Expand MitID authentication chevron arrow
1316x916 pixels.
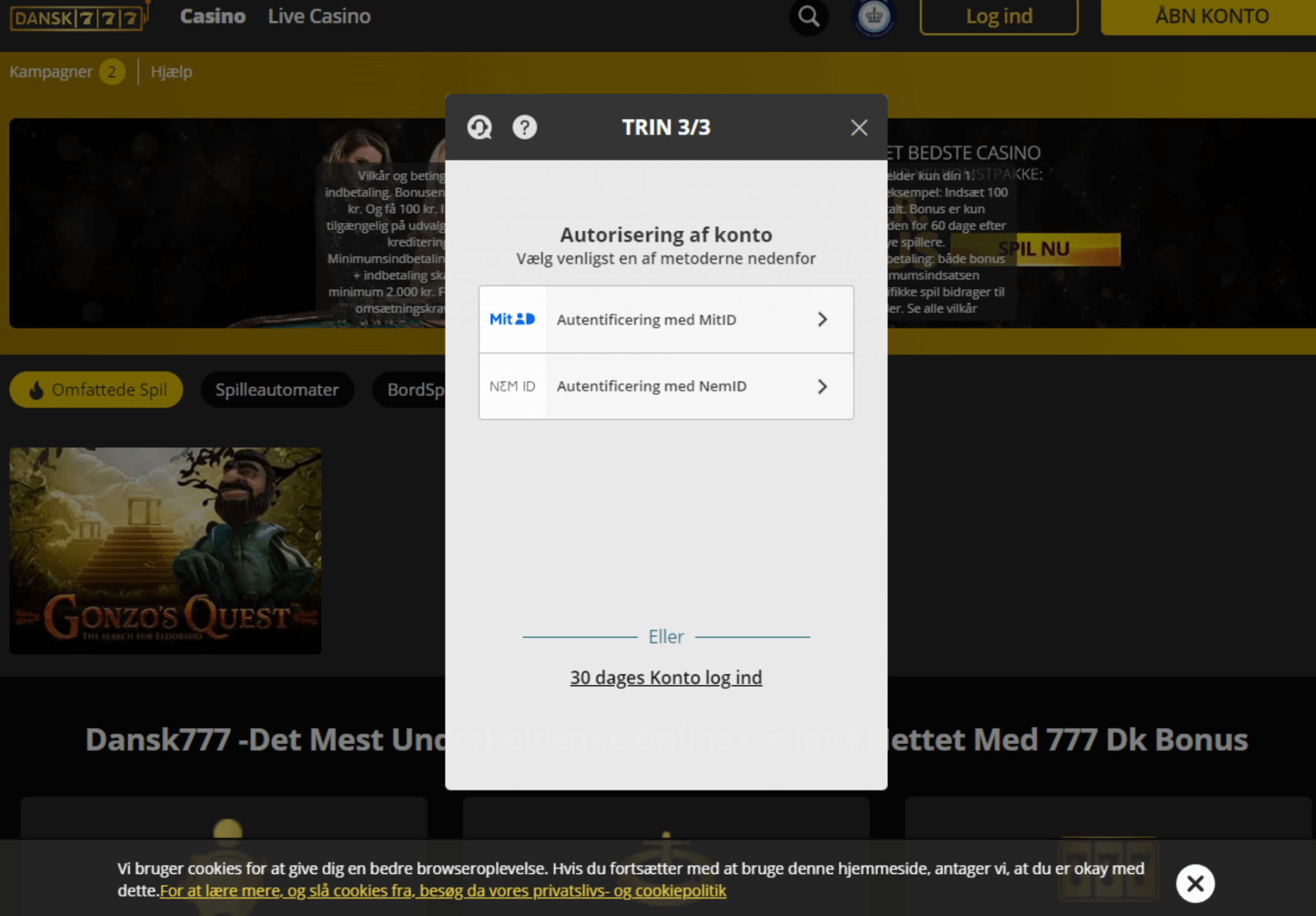[822, 319]
